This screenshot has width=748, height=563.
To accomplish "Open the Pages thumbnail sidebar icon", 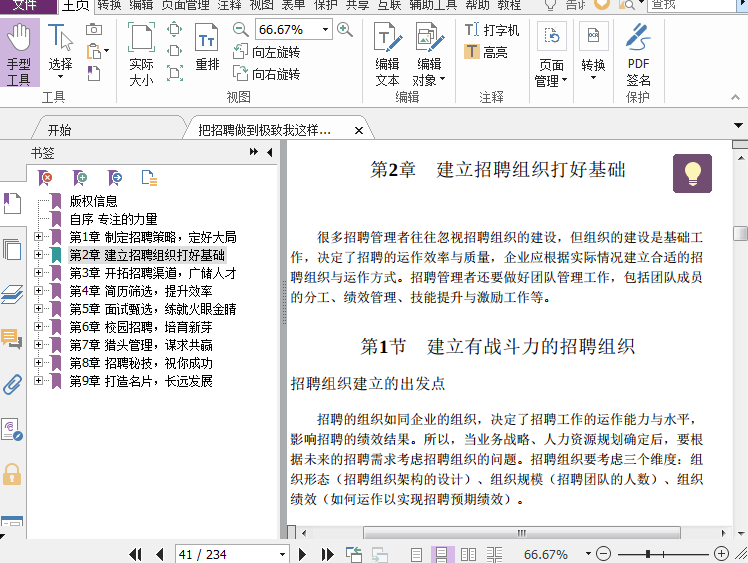I will click(12, 250).
